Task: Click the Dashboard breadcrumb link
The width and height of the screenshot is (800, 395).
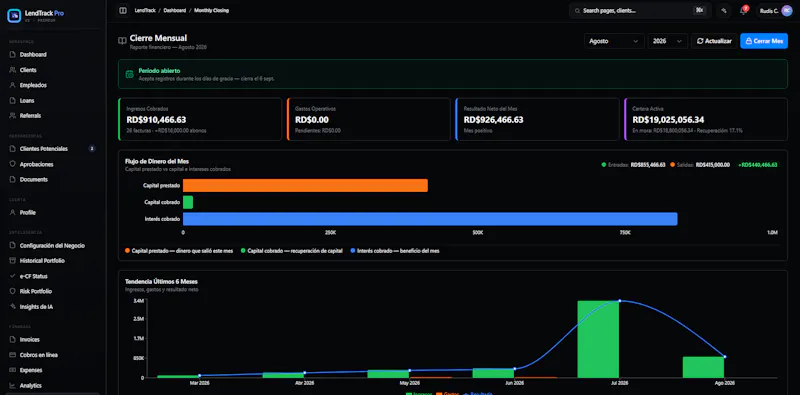Action: point(174,10)
